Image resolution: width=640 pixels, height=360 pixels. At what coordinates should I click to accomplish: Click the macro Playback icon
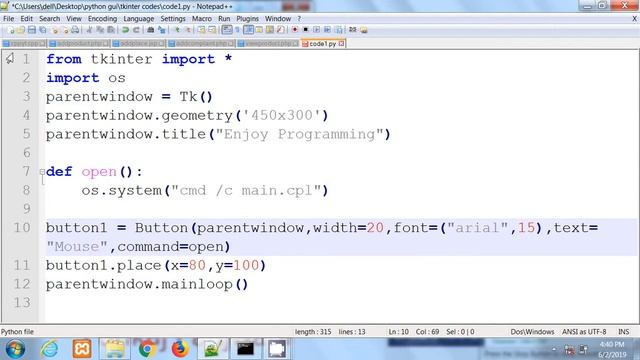pyautogui.click(x=317, y=30)
